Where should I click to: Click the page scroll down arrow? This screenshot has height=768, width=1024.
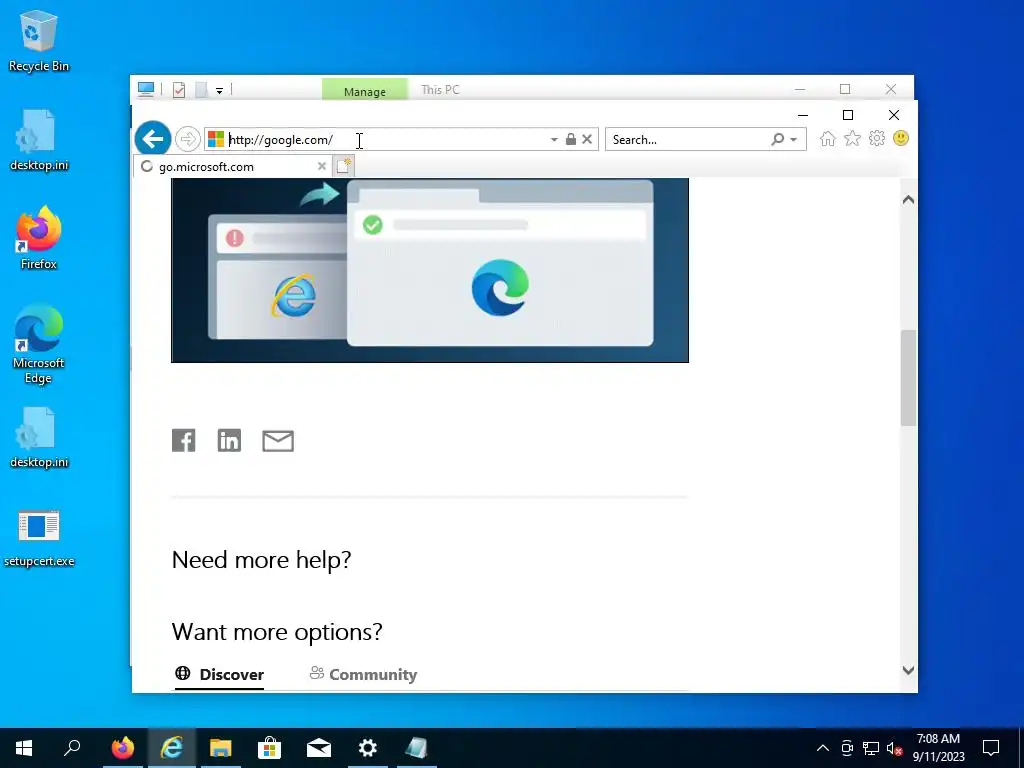pyautogui.click(x=908, y=670)
